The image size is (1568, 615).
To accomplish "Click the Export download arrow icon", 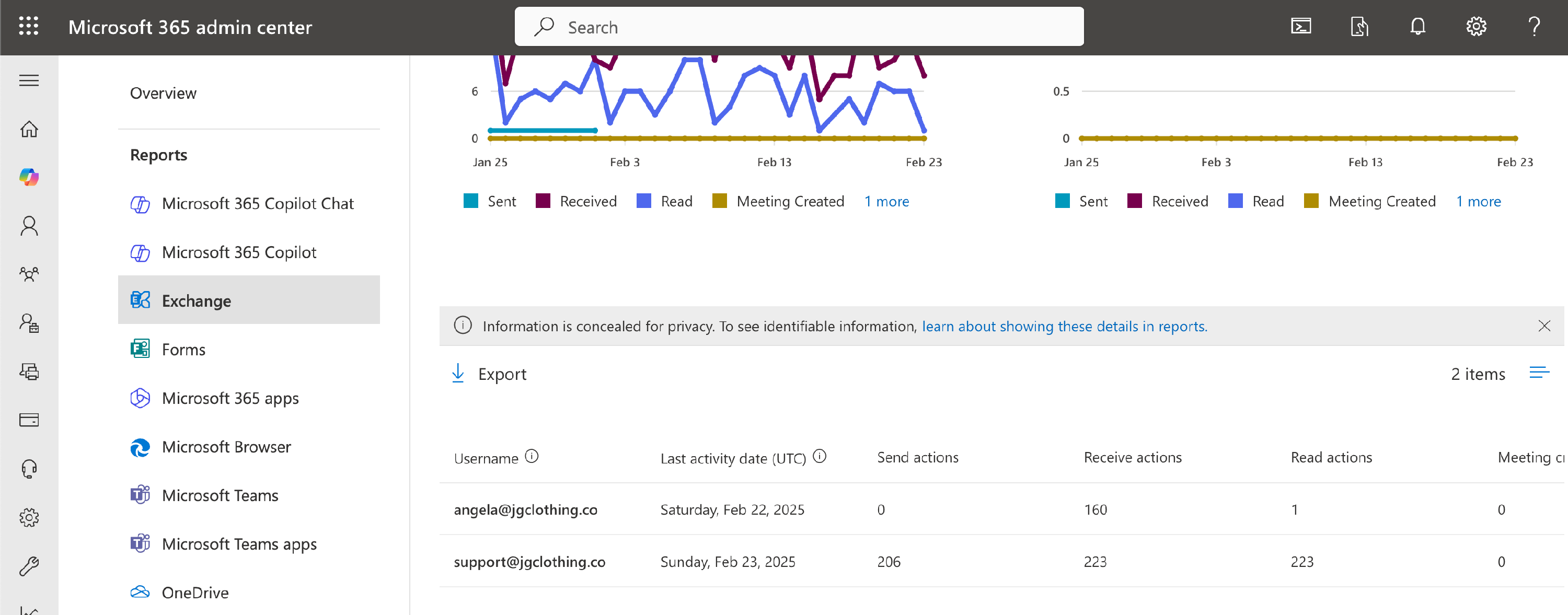I will click(x=458, y=373).
